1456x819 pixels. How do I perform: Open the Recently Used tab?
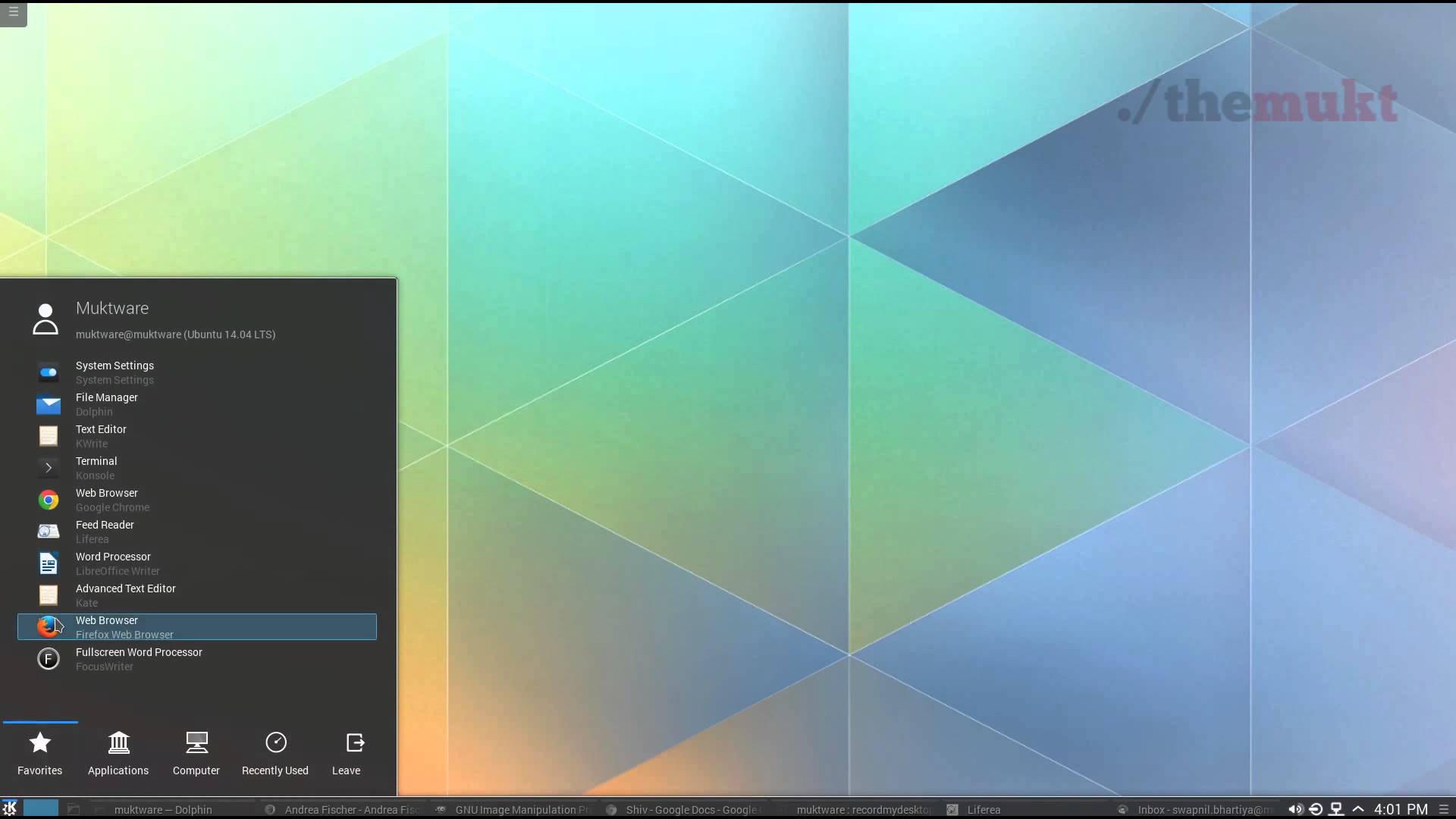coord(275,753)
